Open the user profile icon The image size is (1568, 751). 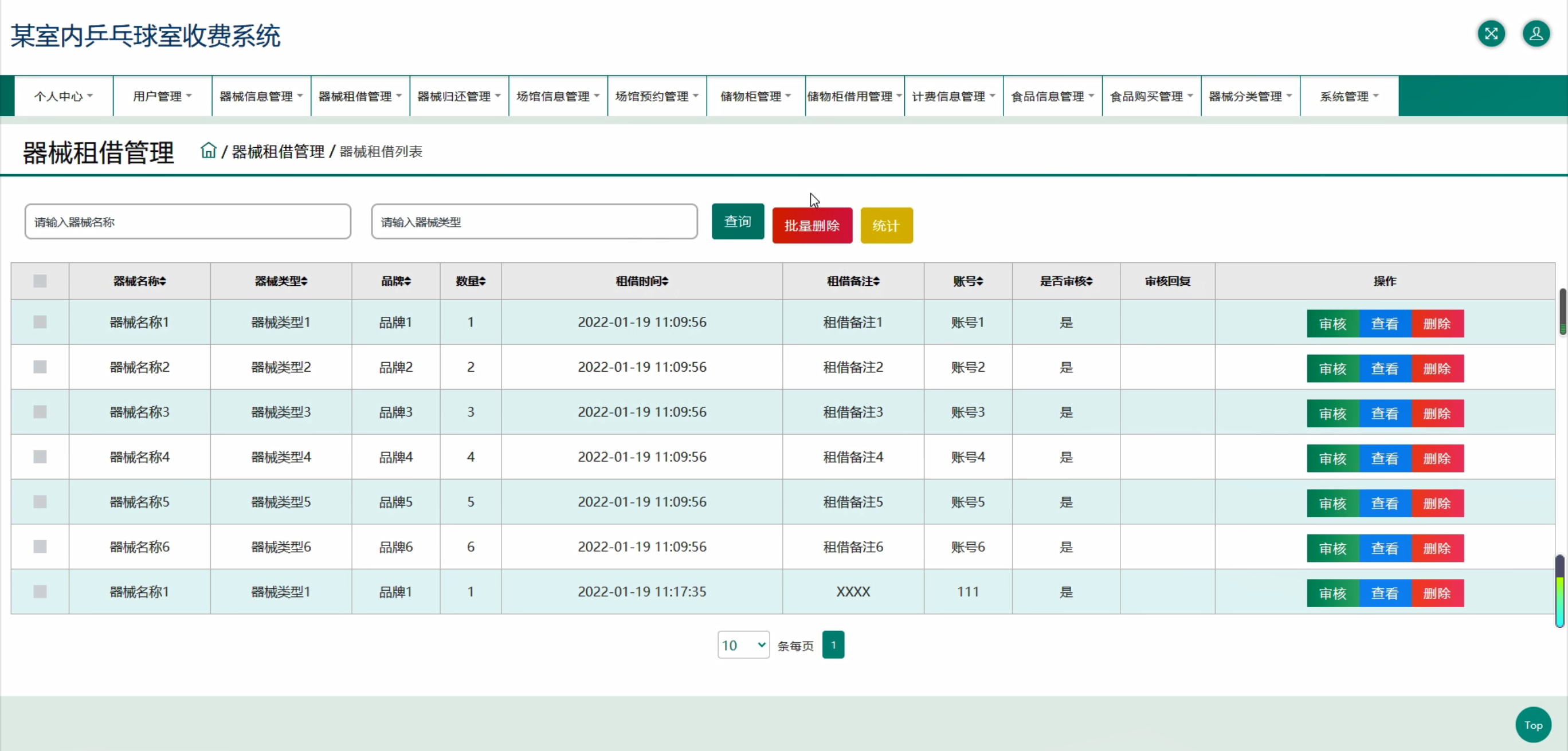[1536, 33]
